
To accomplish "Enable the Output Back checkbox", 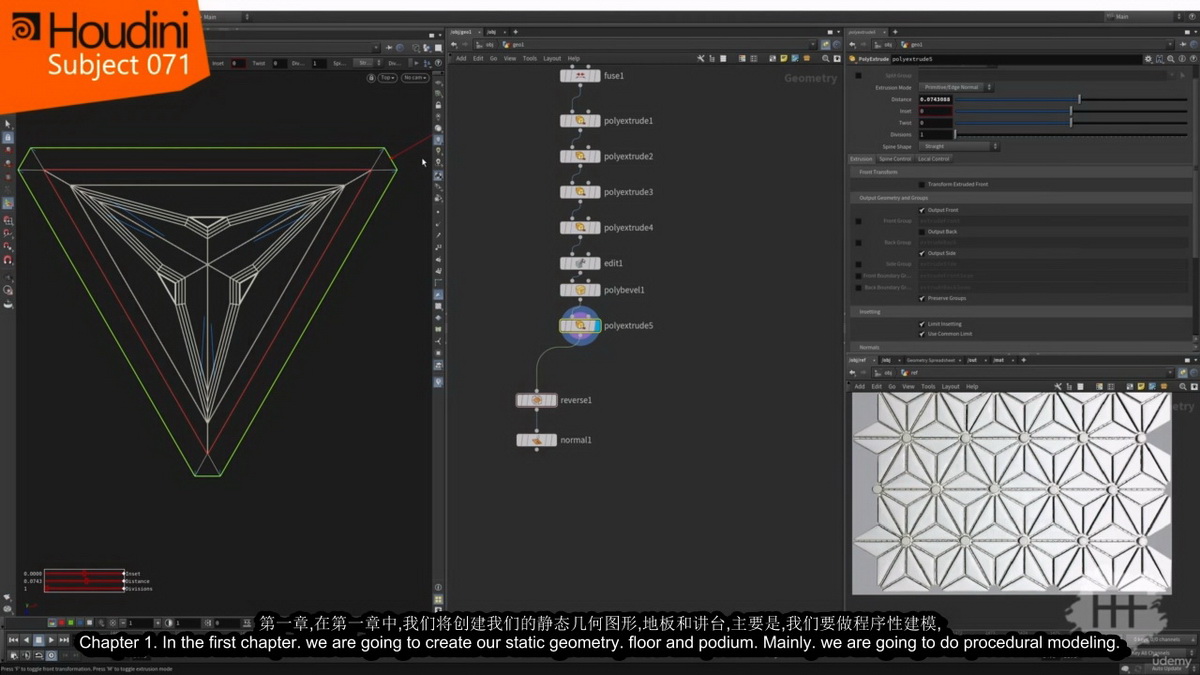I will pos(922,232).
